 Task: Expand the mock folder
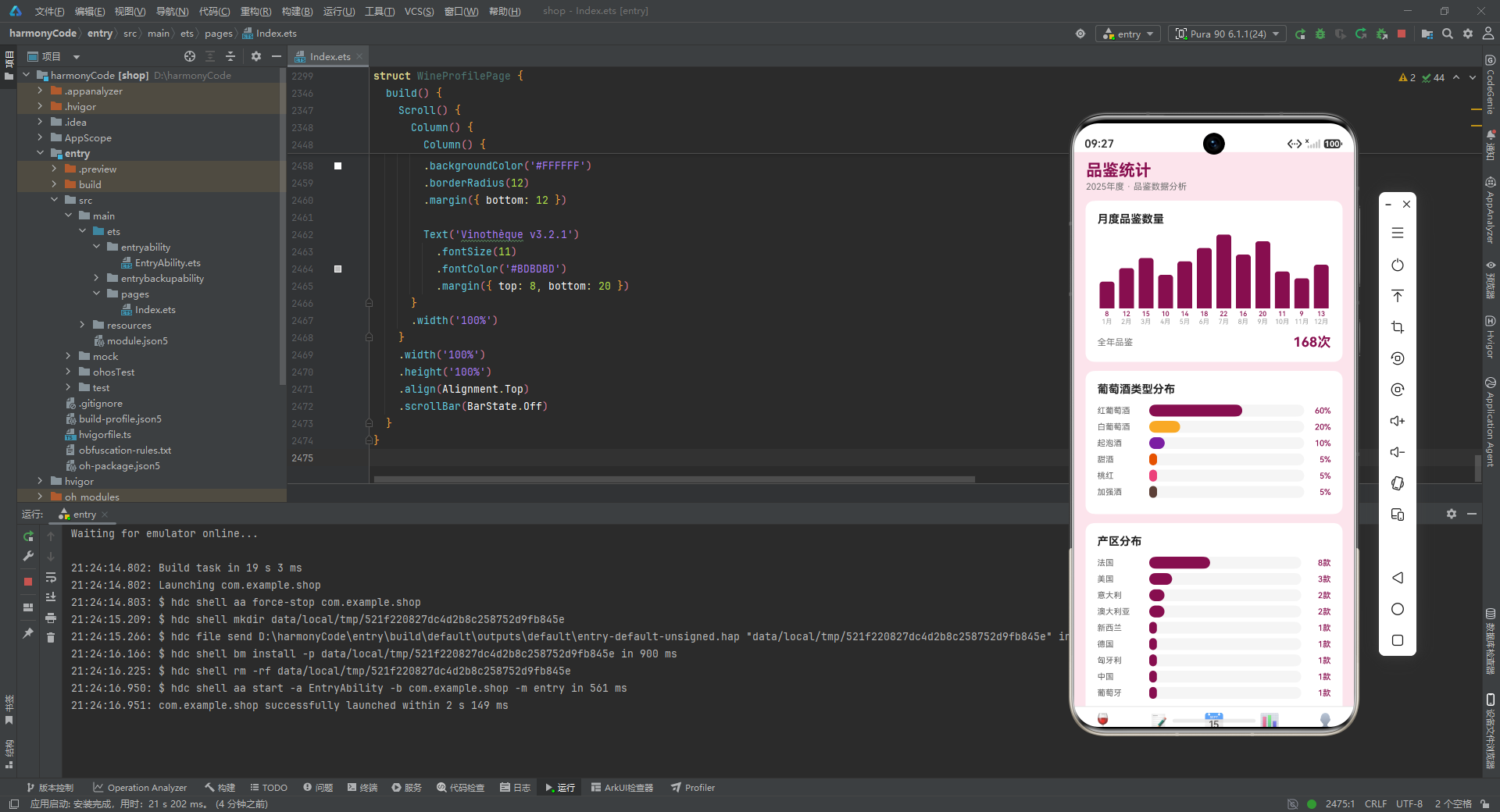click(x=68, y=356)
